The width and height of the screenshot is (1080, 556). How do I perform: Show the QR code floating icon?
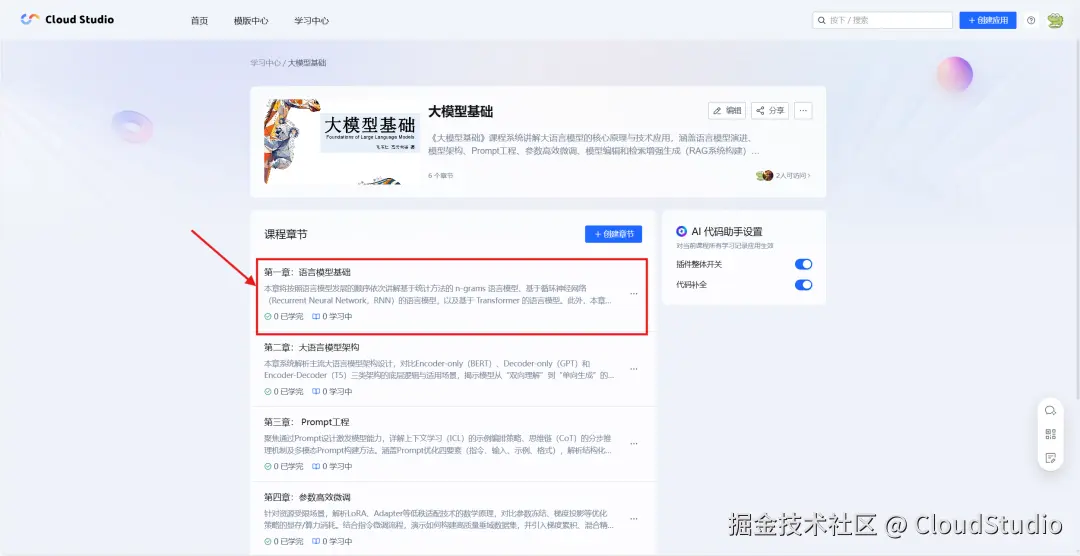click(1050, 434)
